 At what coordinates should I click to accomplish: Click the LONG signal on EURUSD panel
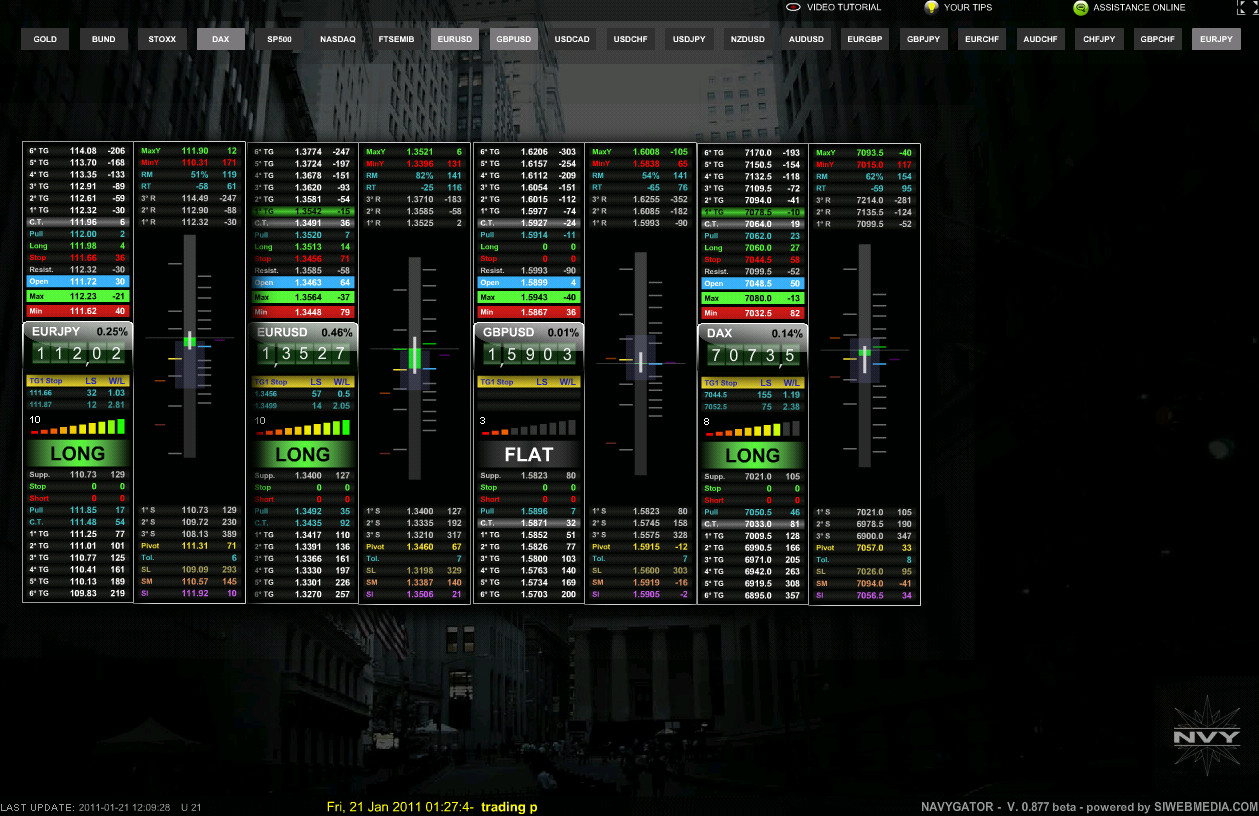coord(302,454)
